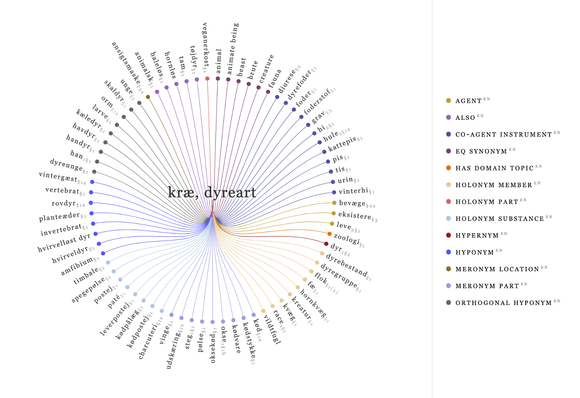Open the 'beast' synonym node
The image size is (580, 398).
click(240, 67)
